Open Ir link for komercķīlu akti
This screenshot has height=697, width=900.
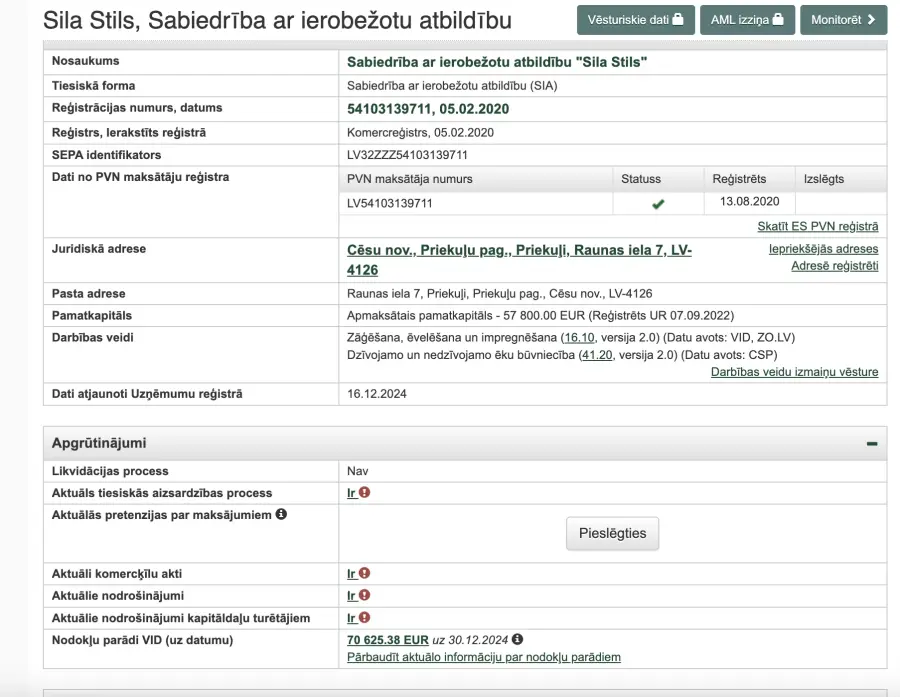(351, 574)
